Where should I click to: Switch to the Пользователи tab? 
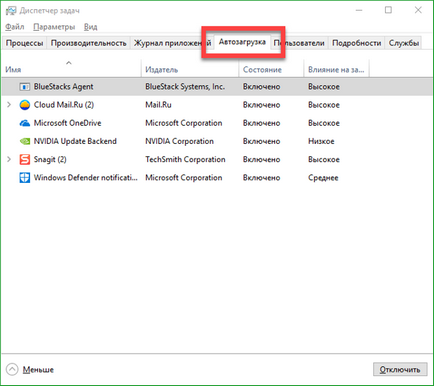(299, 43)
